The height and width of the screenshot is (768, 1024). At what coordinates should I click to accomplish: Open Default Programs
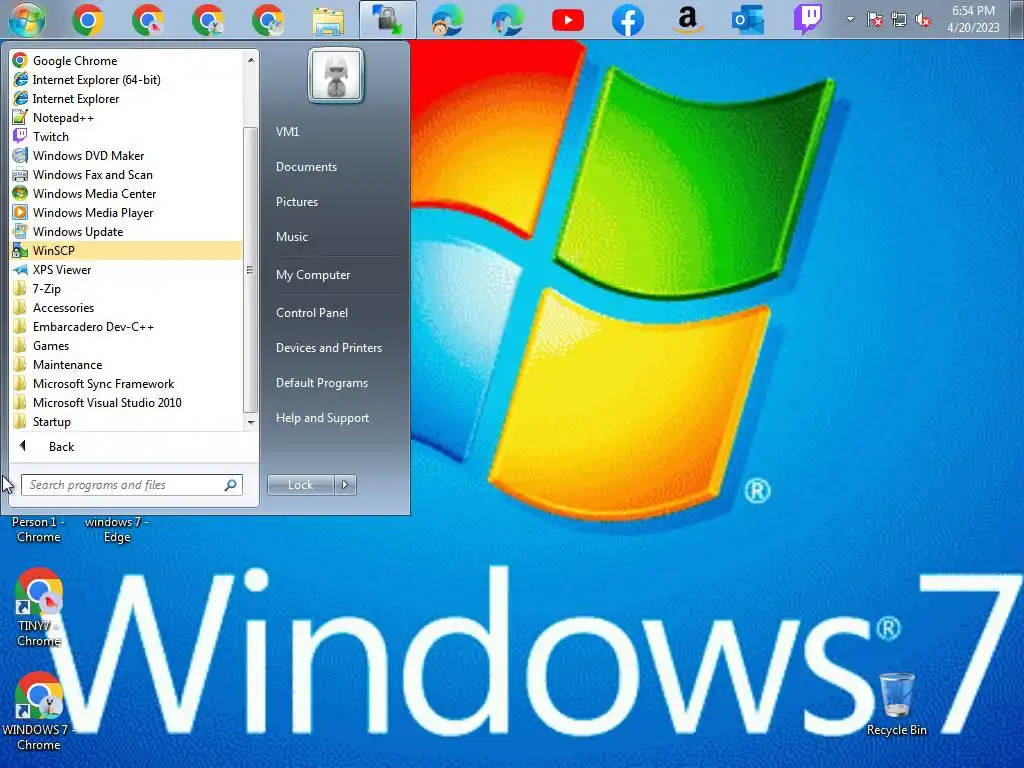point(321,383)
